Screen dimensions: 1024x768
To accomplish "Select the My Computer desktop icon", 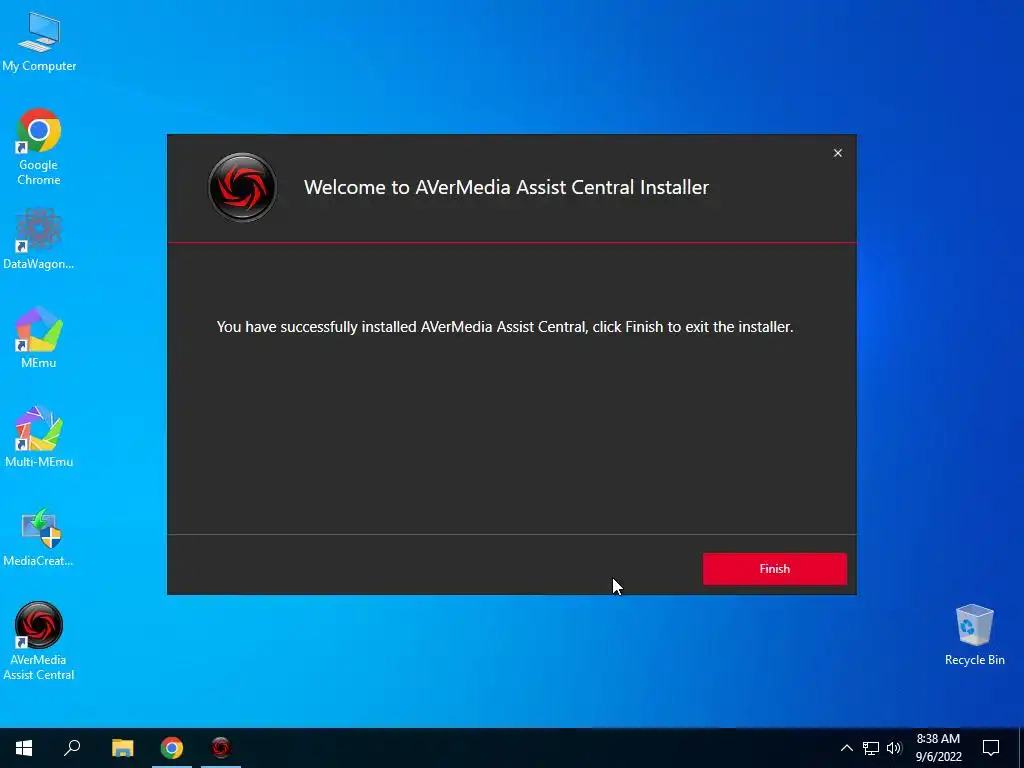I will (x=39, y=42).
